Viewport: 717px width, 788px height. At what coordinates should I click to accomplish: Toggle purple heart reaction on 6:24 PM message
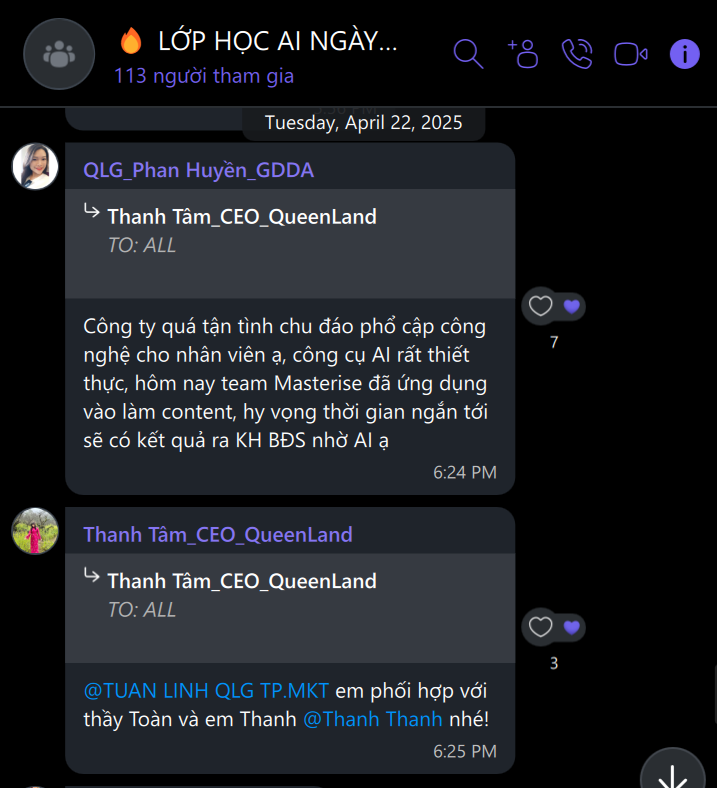tap(571, 306)
